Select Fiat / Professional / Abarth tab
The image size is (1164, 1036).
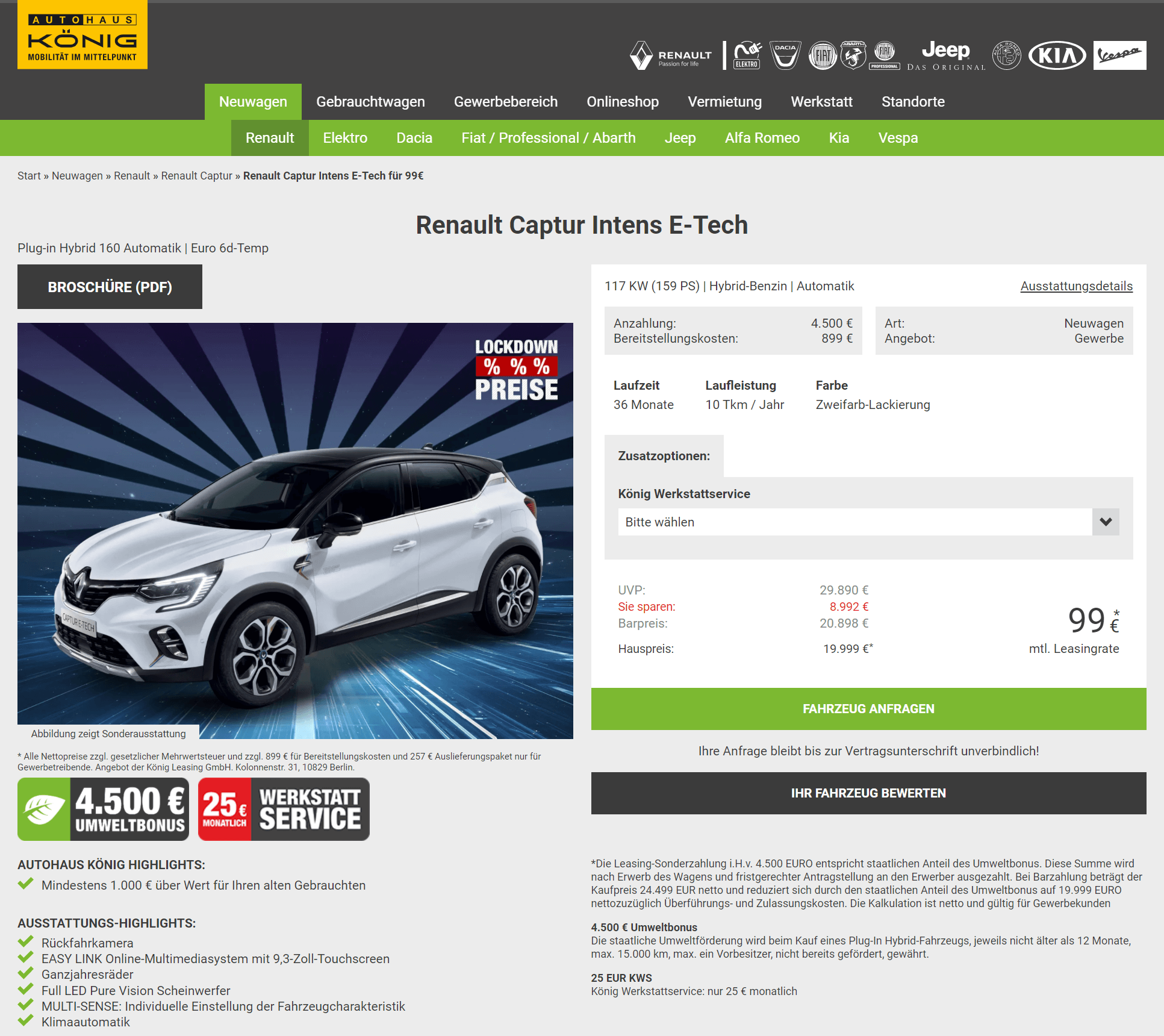(549, 138)
